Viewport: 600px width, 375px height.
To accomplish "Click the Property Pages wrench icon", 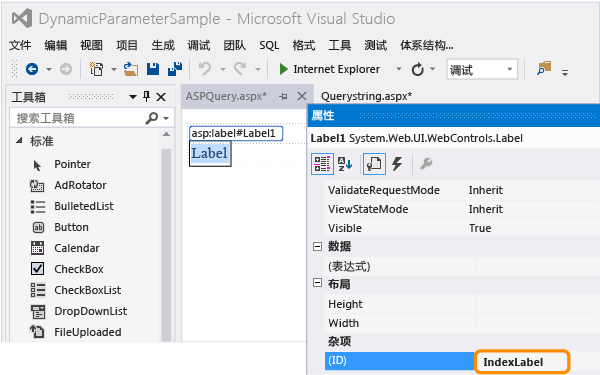I will point(426,164).
